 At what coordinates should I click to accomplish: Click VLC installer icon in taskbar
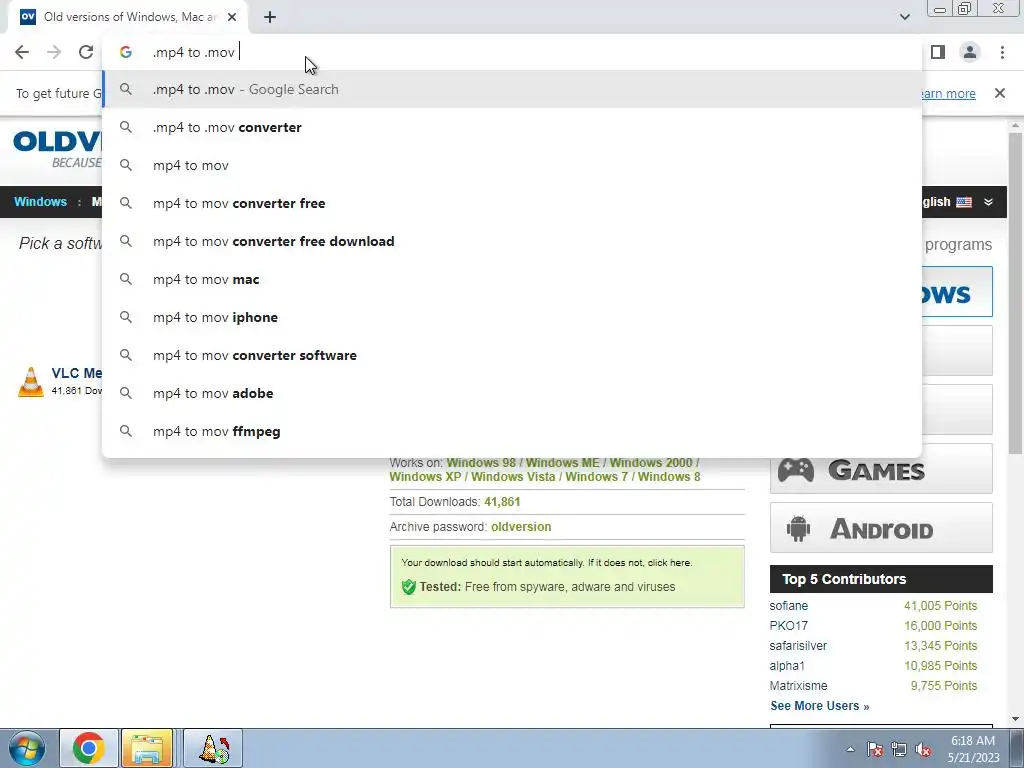click(214, 748)
